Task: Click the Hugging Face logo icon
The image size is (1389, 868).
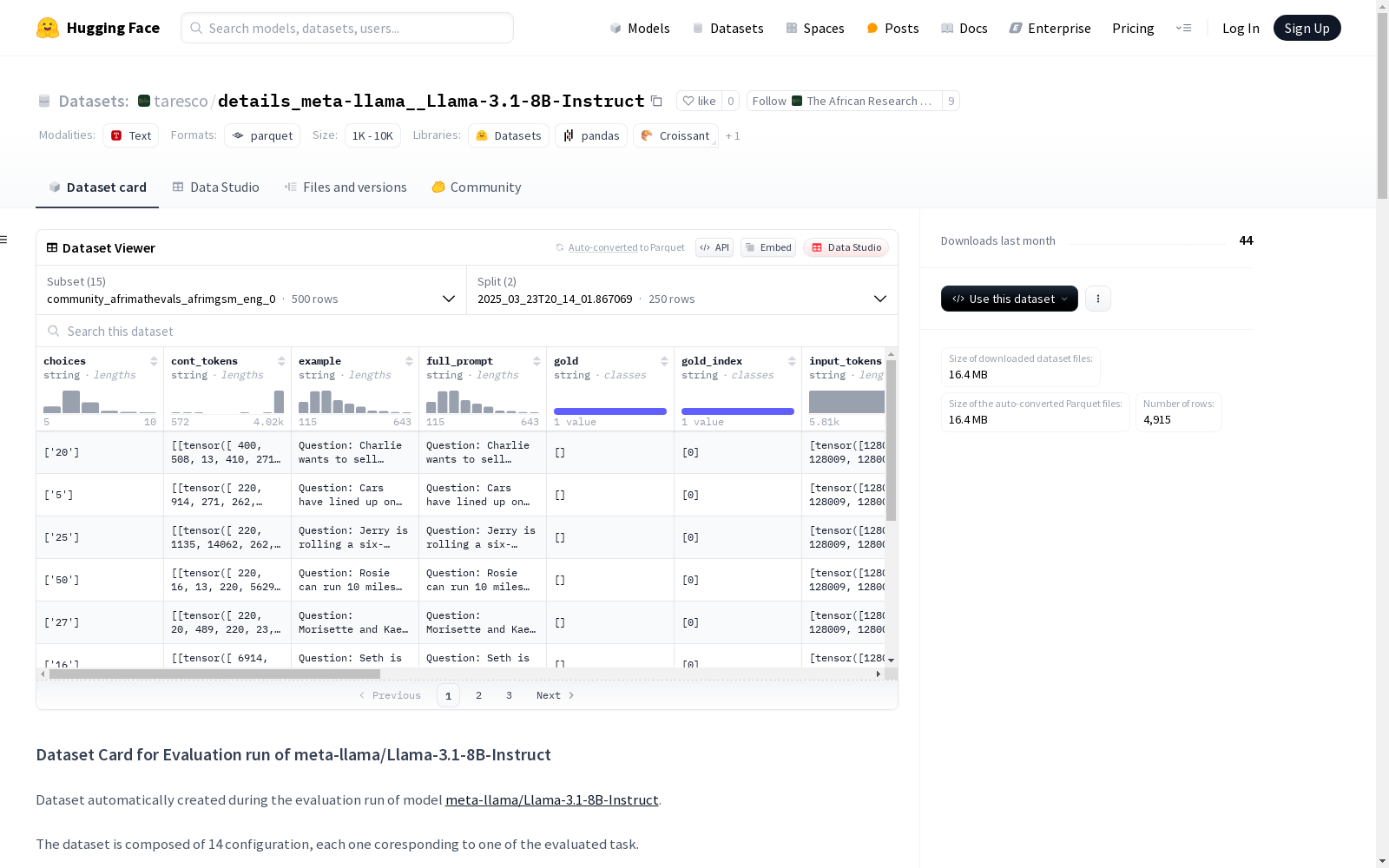Action: click(48, 28)
